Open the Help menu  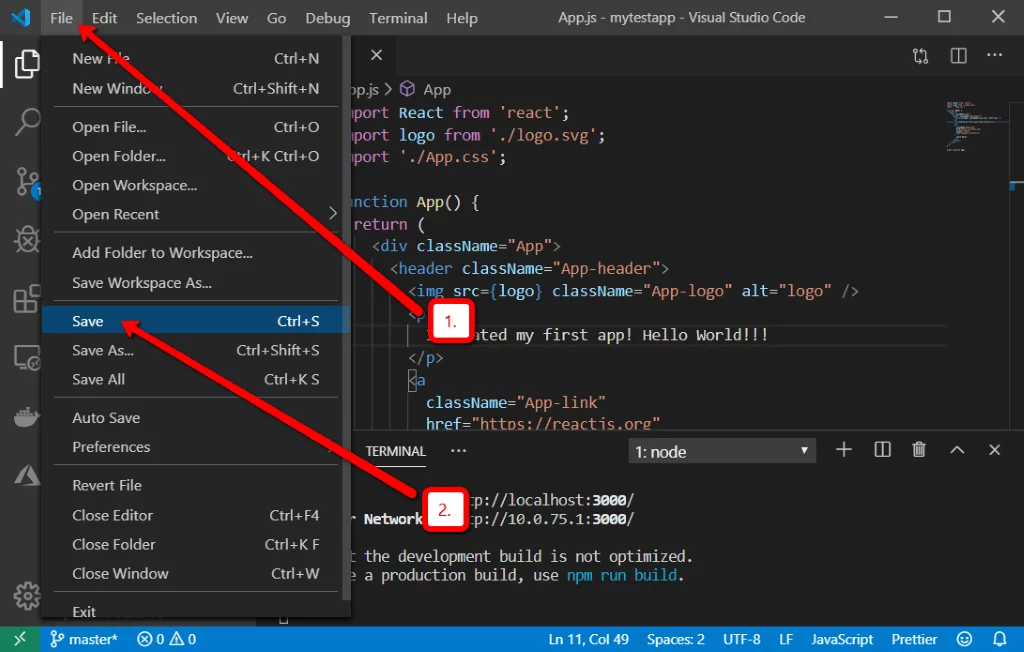click(x=462, y=18)
